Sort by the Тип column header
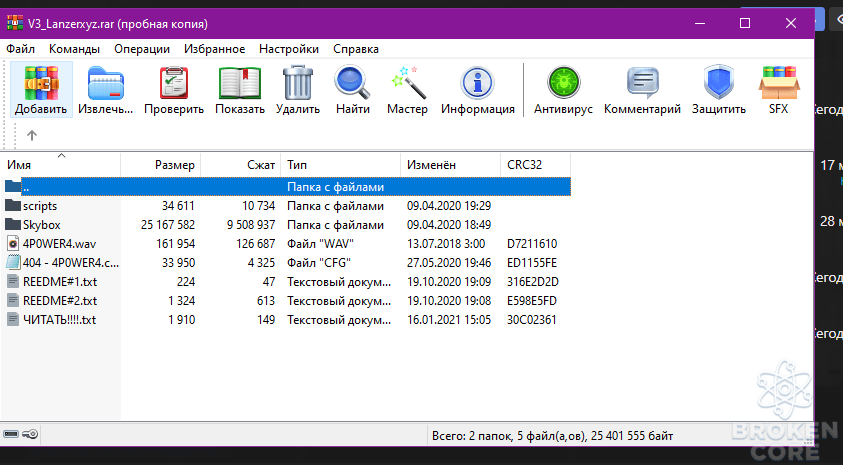 [341, 165]
